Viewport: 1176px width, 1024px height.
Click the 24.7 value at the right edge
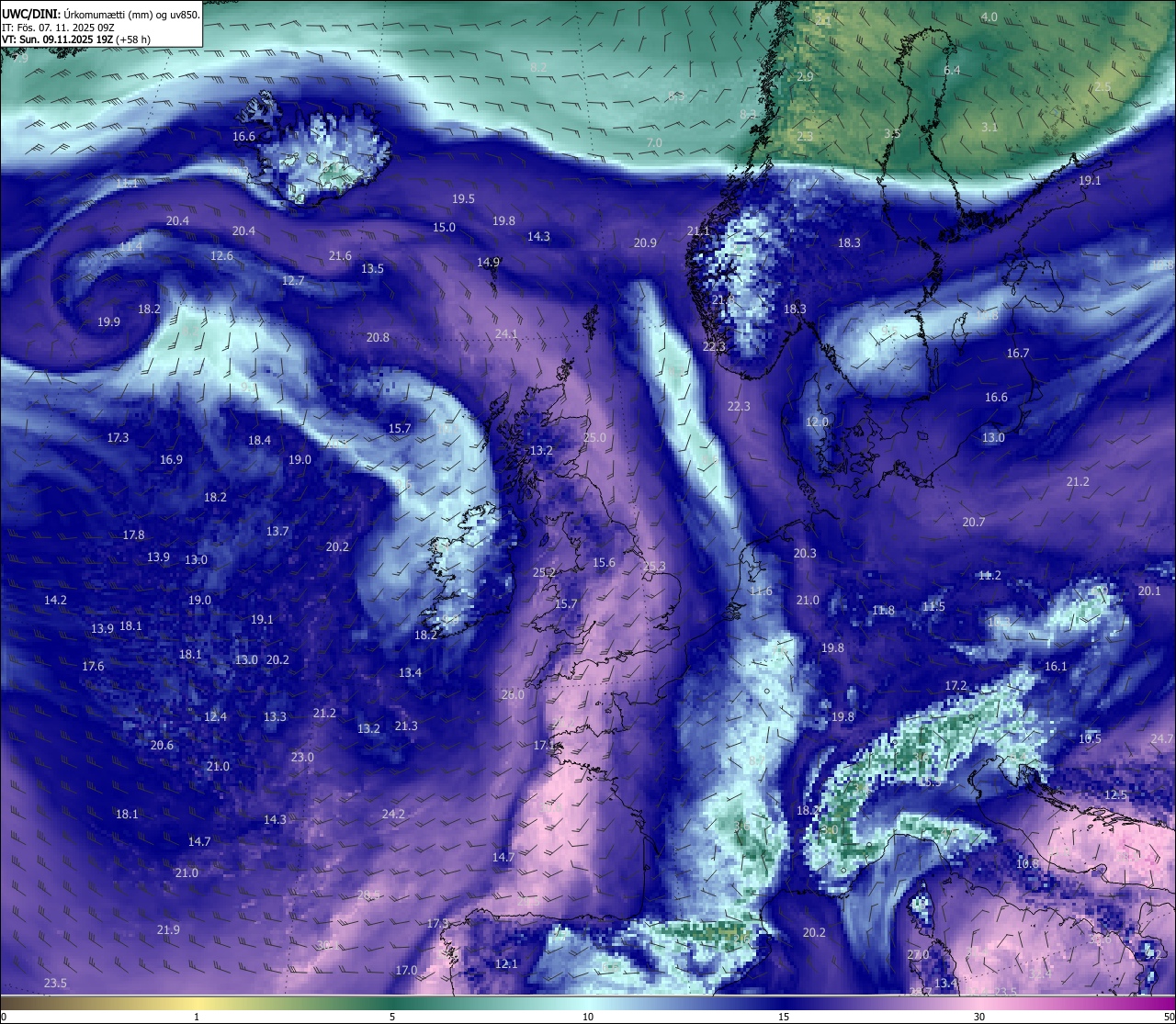pos(1162,738)
